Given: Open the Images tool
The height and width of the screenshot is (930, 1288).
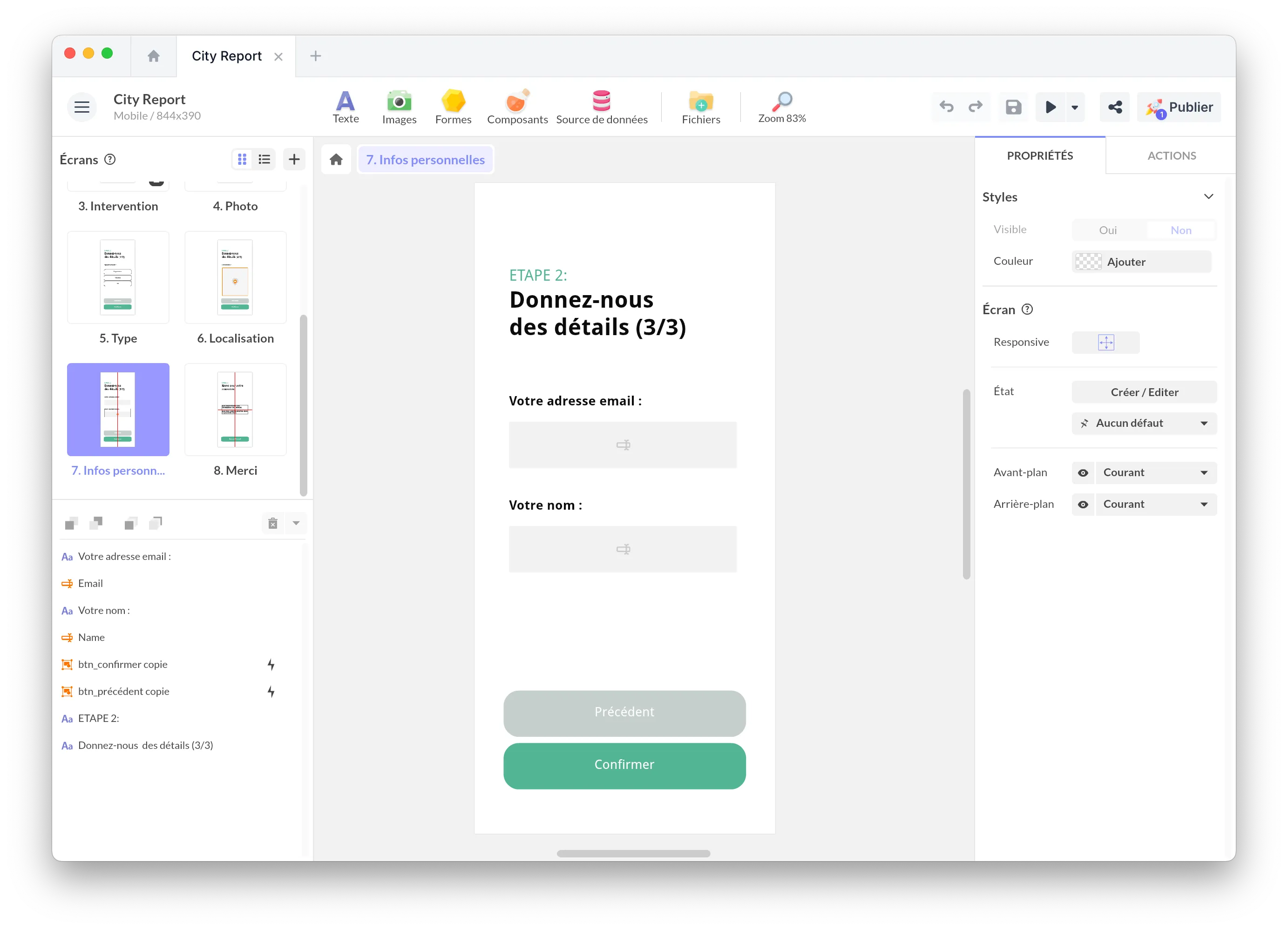Looking at the screenshot, I should [x=399, y=107].
